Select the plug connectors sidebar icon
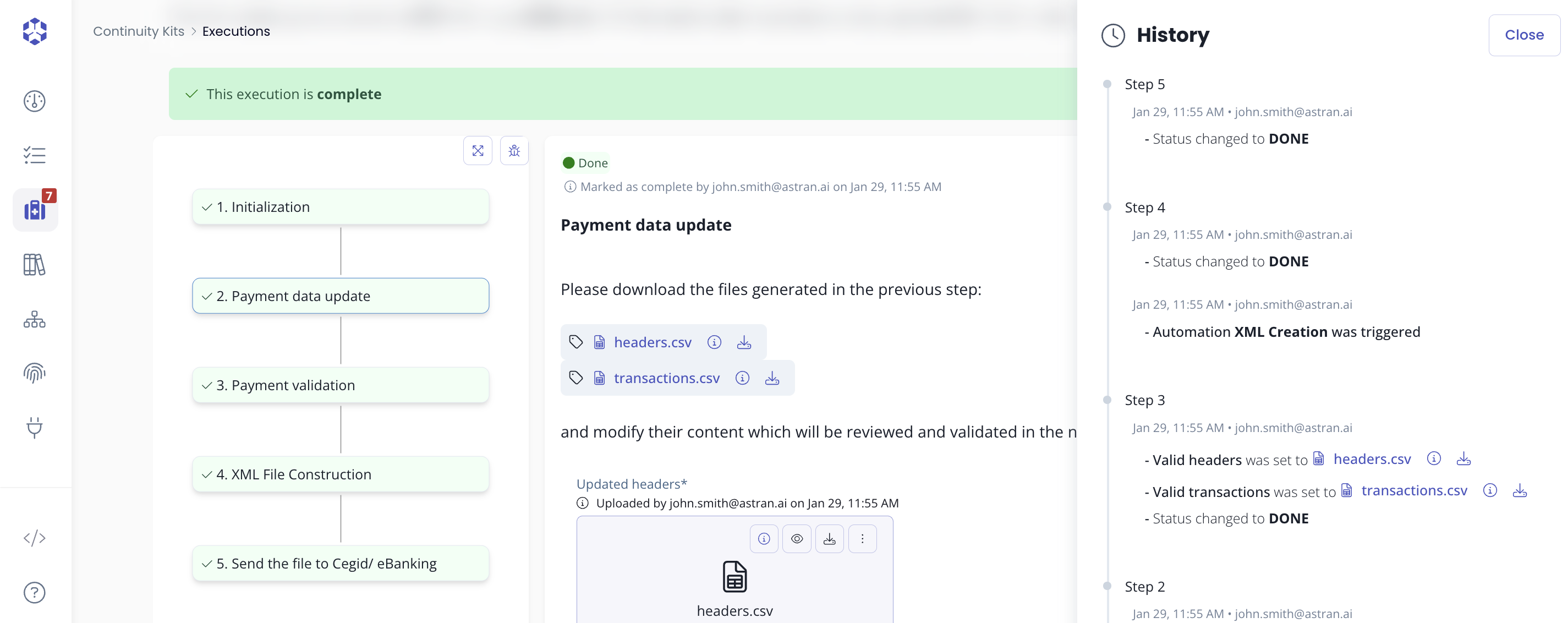Screen dimensions: 1568x623 (34, 428)
